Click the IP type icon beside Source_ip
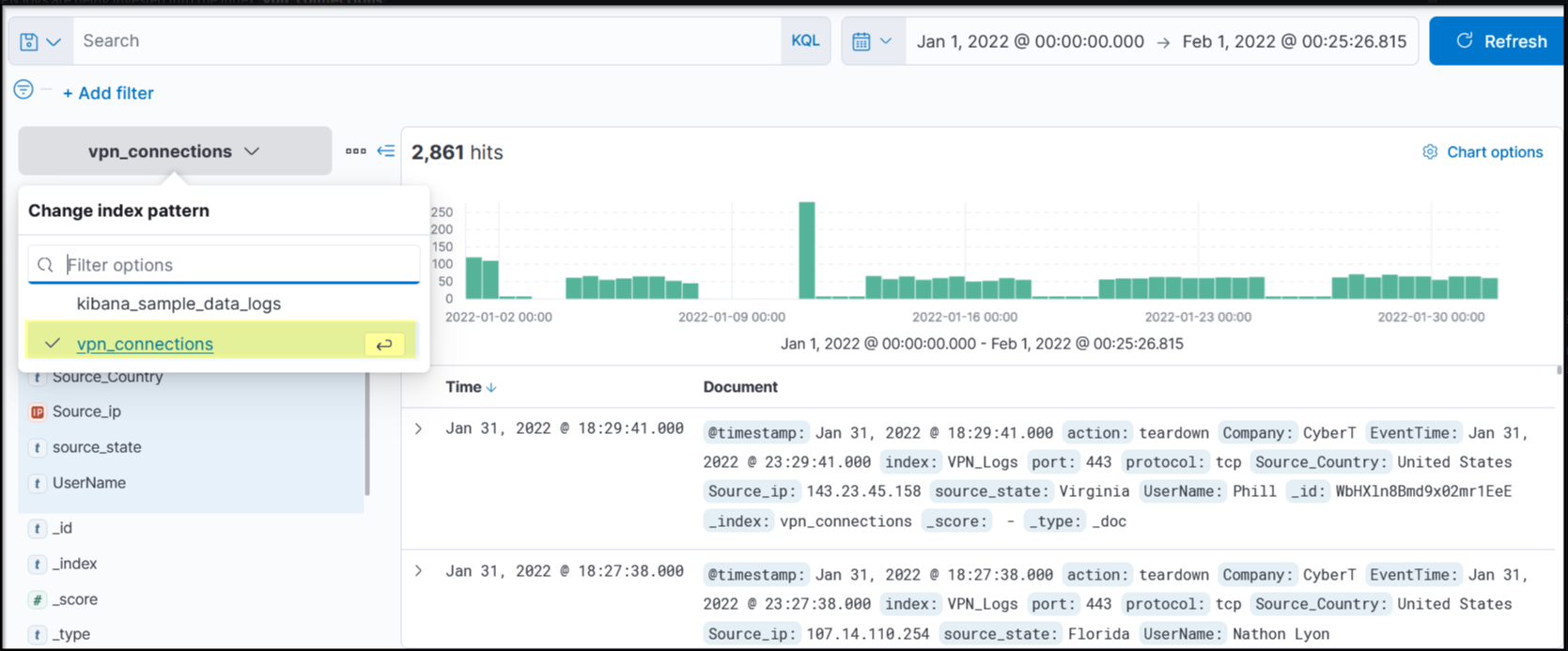 point(37,411)
